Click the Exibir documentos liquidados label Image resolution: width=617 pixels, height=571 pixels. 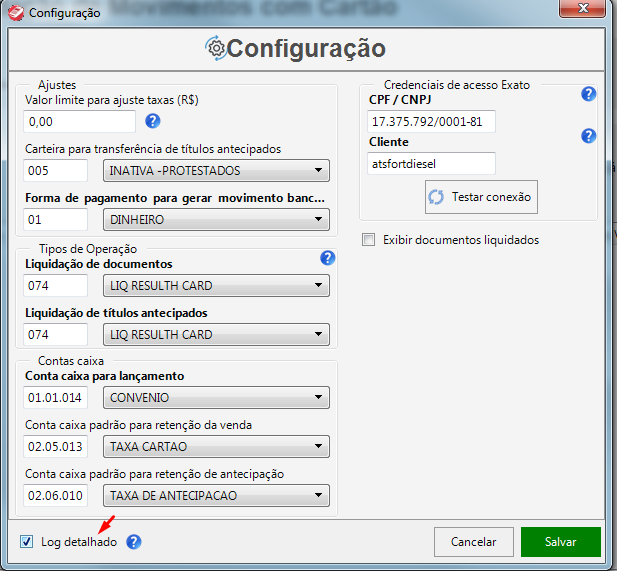click(461, 240)
